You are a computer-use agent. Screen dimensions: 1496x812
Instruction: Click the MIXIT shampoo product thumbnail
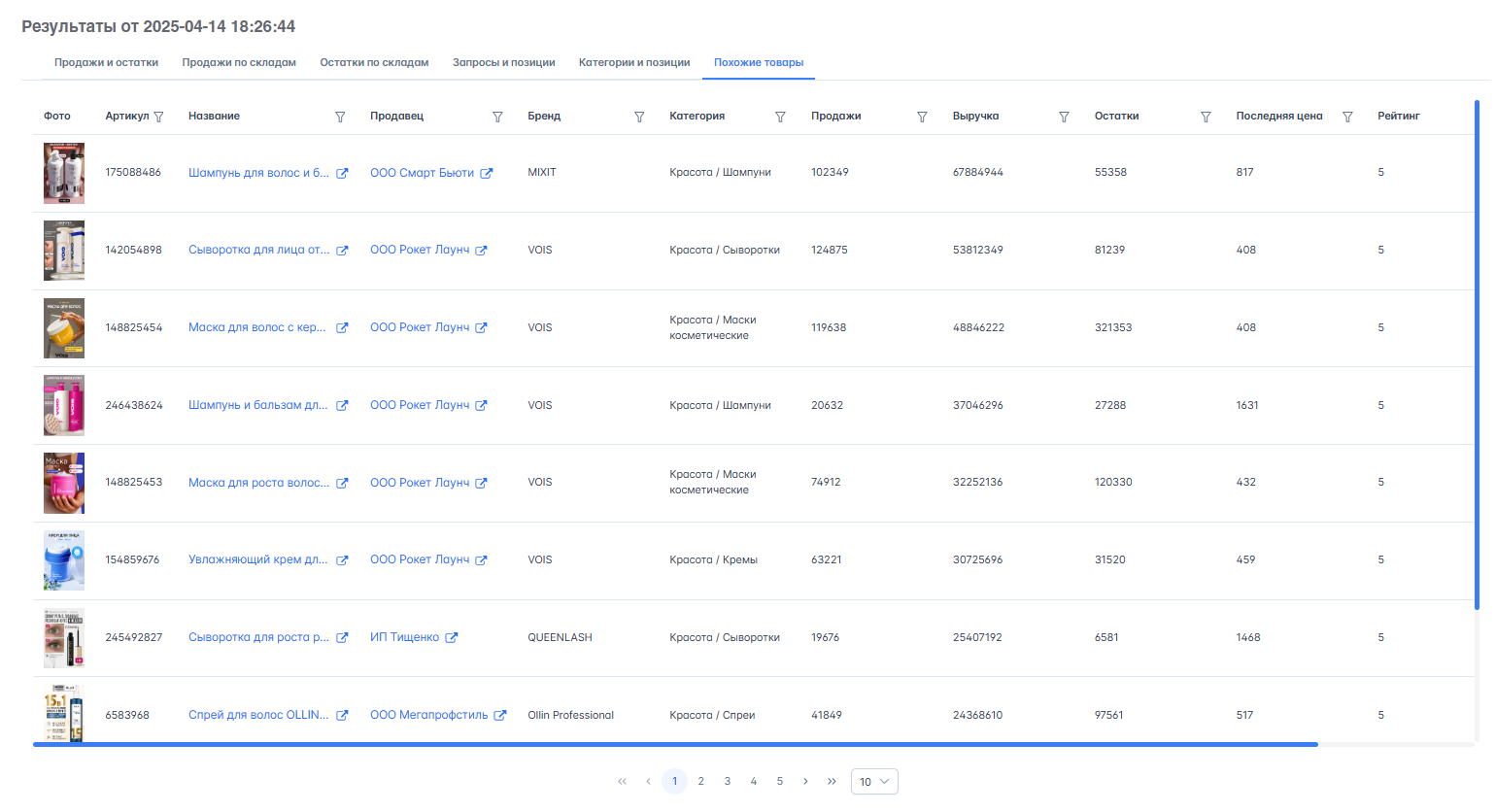[64, 173]
